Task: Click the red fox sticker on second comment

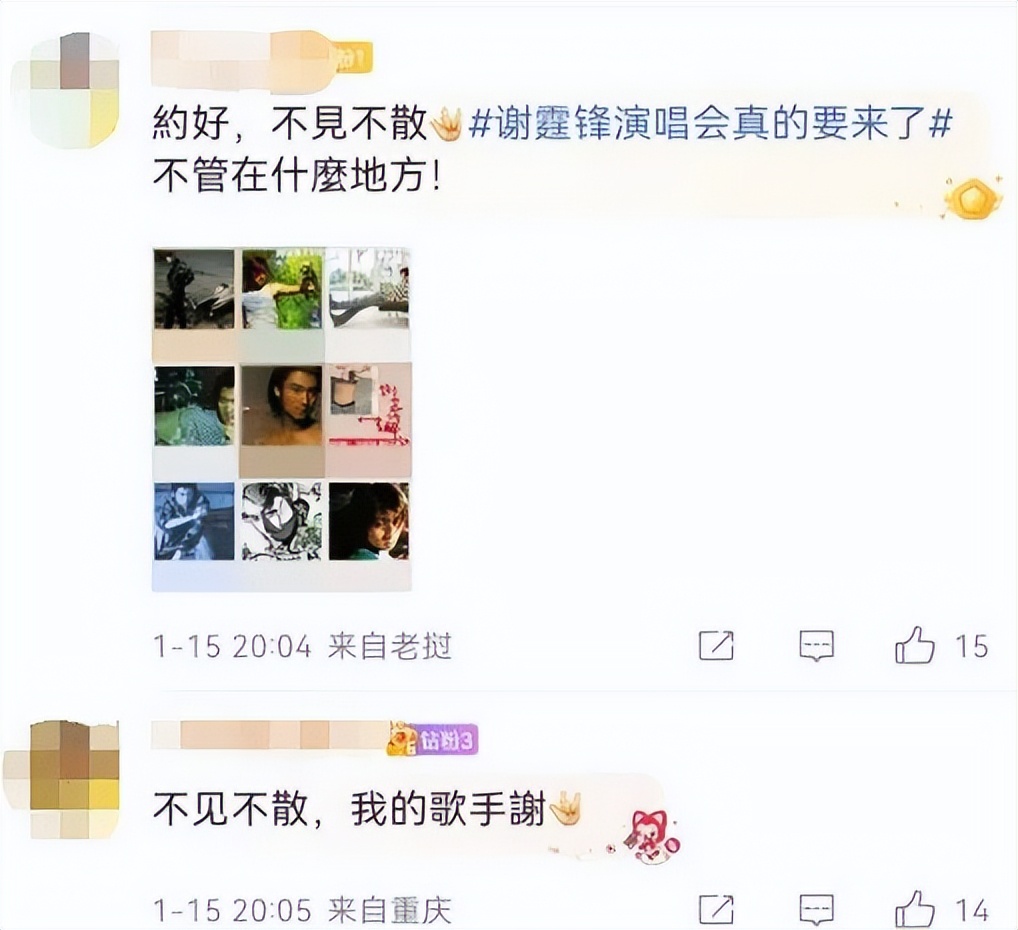Action: click(651, 835)
